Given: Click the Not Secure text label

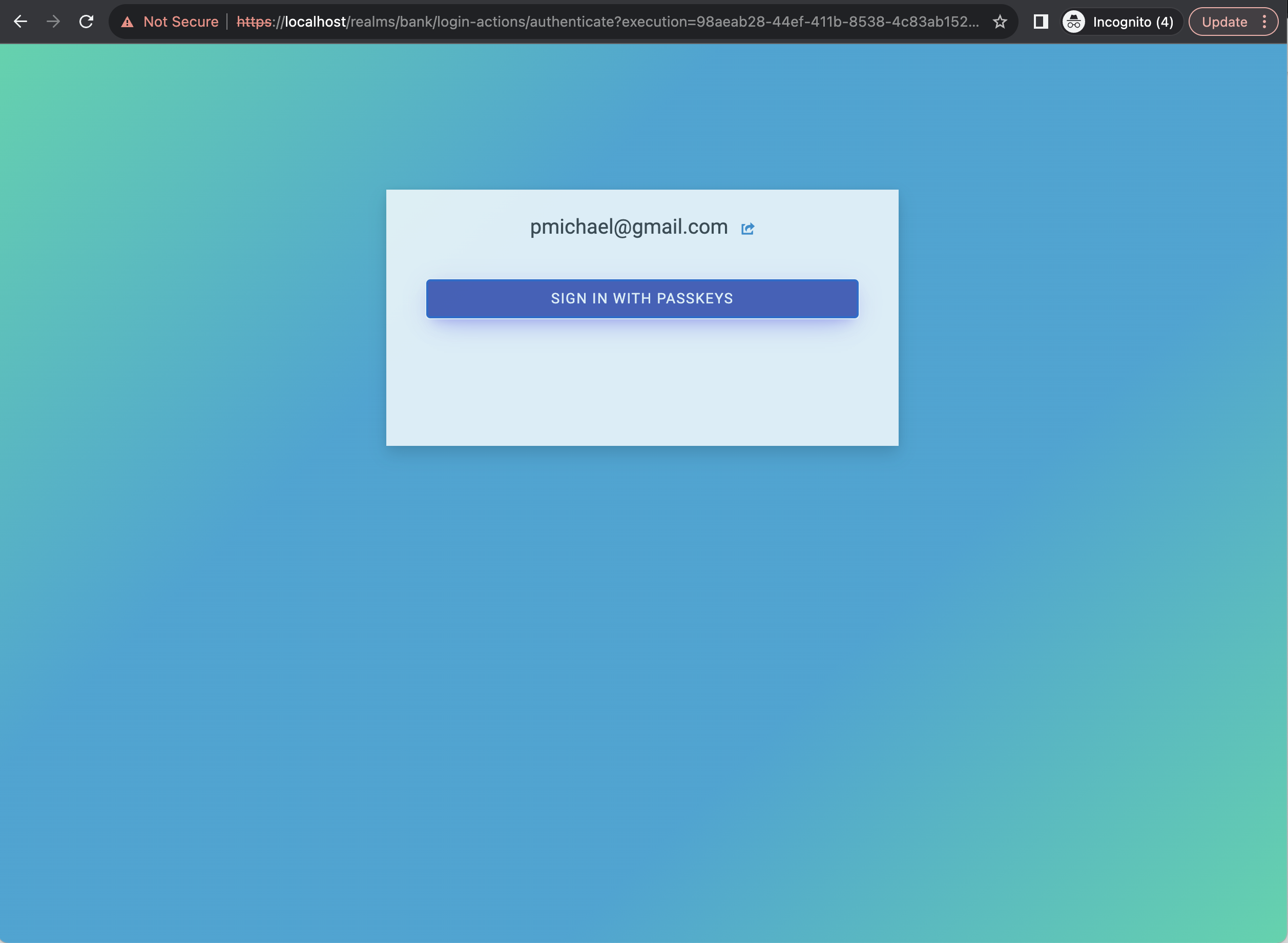Looking at the screenshot, I should (x=181, y=22).
